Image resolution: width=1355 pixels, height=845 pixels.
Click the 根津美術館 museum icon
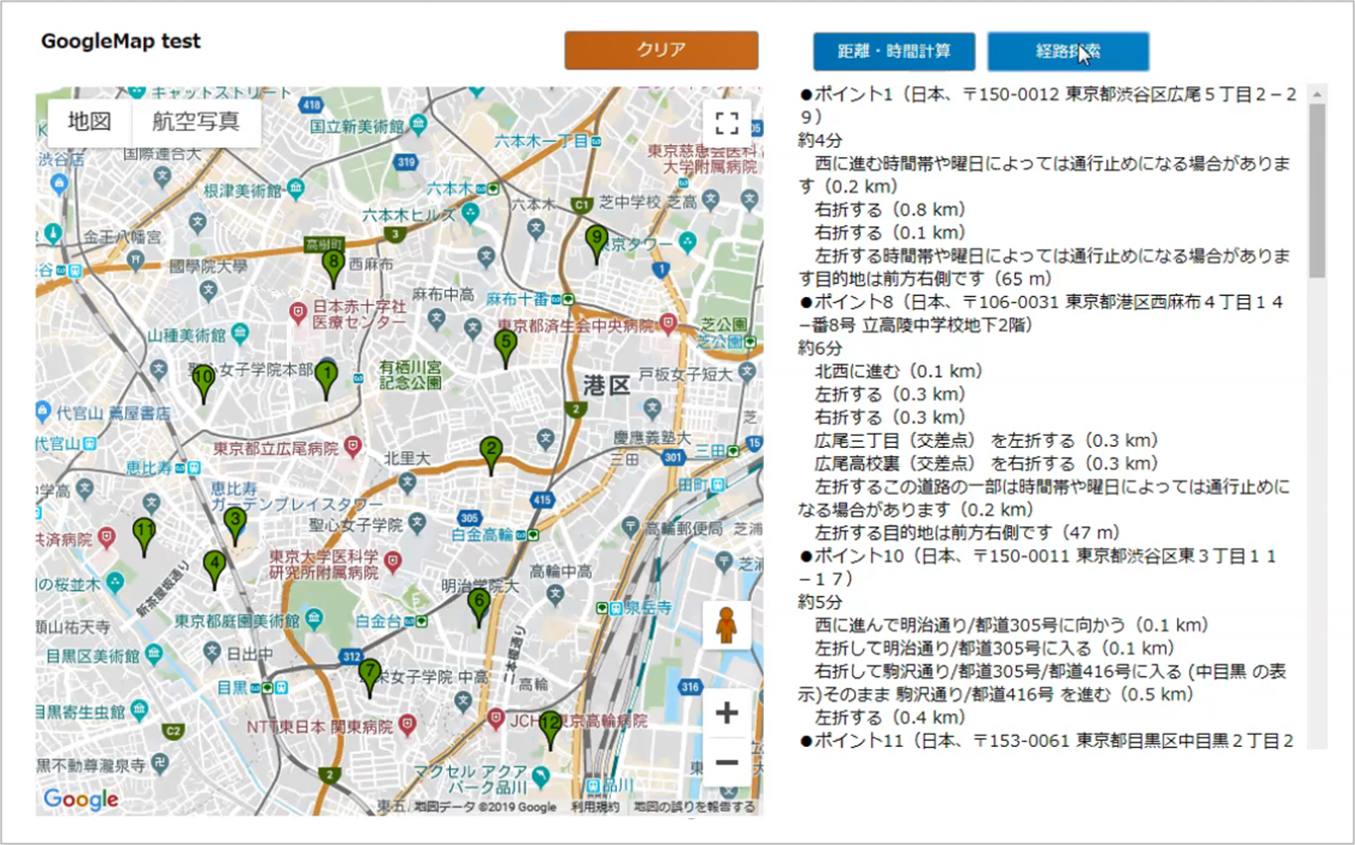294,187
